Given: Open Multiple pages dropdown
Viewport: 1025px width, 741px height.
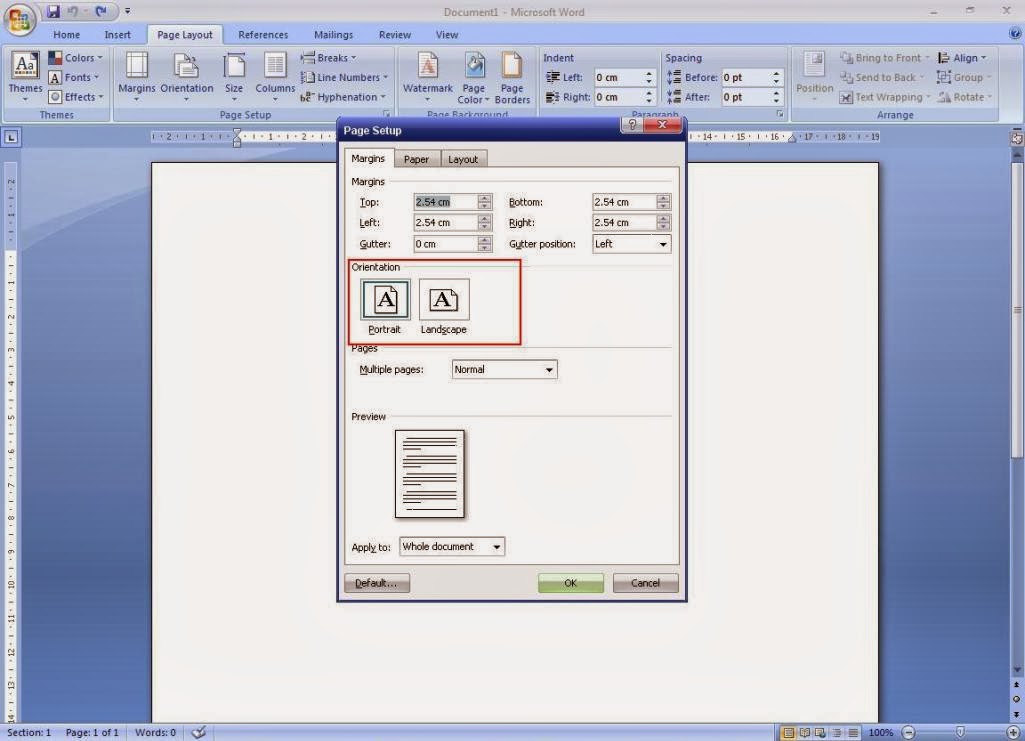Looking at the screenshot, I should click(x=504, y=369).
